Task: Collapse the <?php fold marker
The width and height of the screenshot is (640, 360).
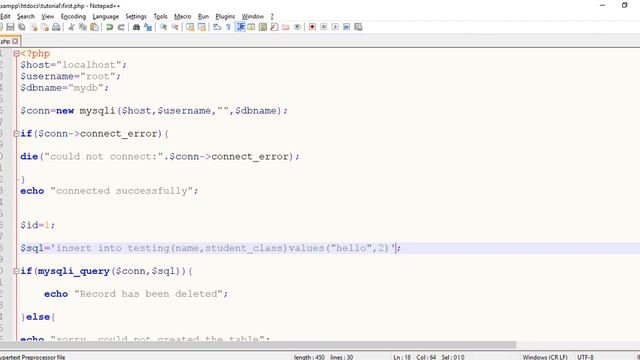Action: (x=16, y=53)
